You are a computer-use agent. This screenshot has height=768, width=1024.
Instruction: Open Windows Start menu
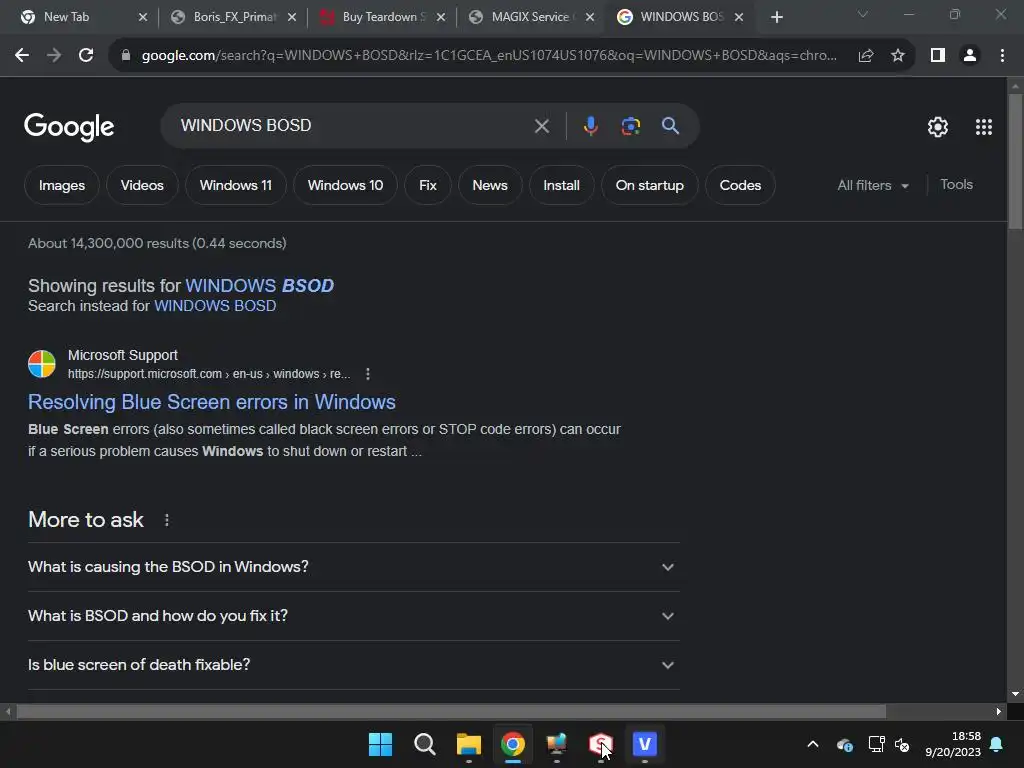pos(380,744)
